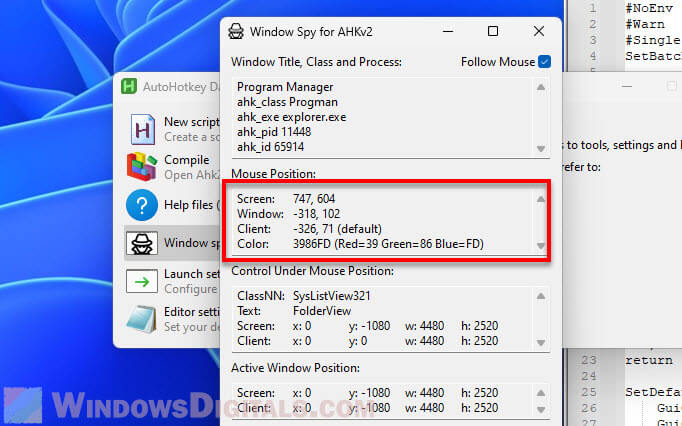Screen dimensions: 682x426
Task: Launch Window spy from Dash list
Action: tap(173, 243)
